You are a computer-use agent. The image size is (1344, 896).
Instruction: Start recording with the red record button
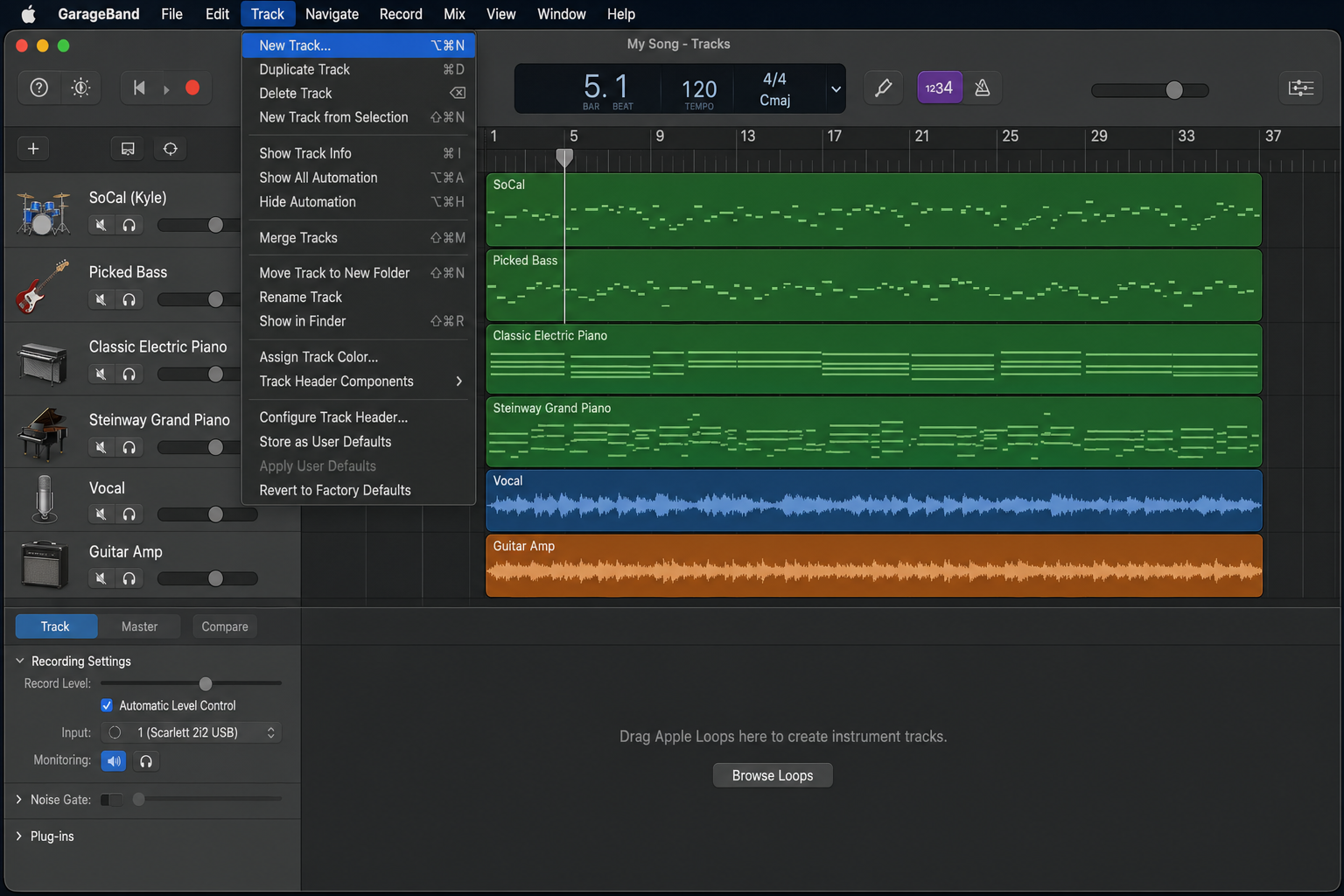coord(192,87)
